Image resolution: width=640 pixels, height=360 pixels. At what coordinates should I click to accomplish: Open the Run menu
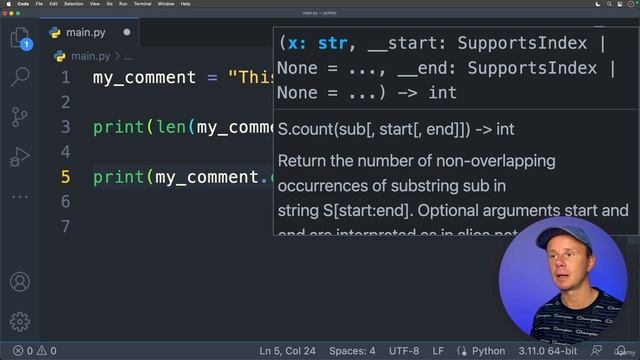123,4
